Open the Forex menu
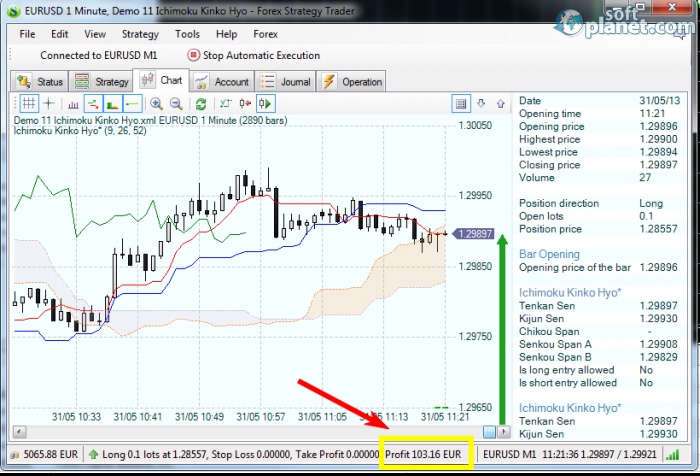The height and width of the screenshot is (476, 700). [266, 34]
